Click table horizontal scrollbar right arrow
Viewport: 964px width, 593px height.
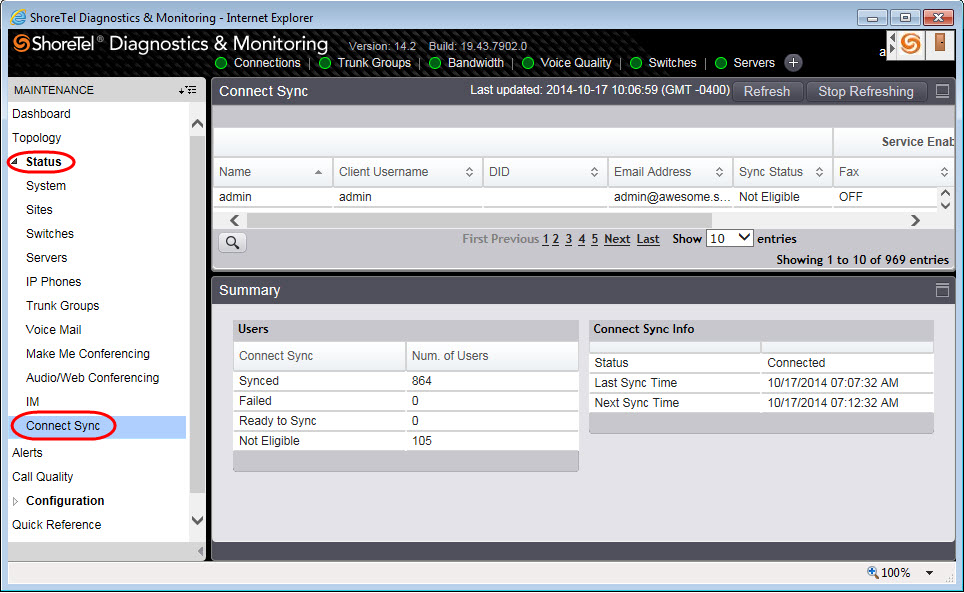pyautogui.click(x=915, y=220)
